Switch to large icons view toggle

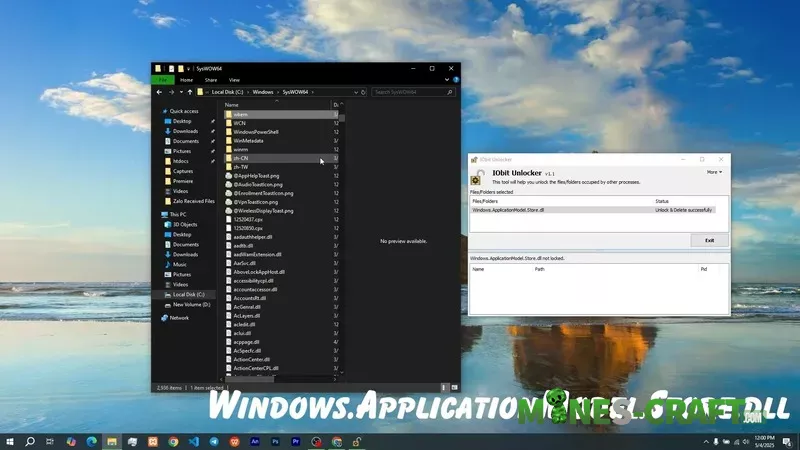pyautogui.click(x=456, y=387)
